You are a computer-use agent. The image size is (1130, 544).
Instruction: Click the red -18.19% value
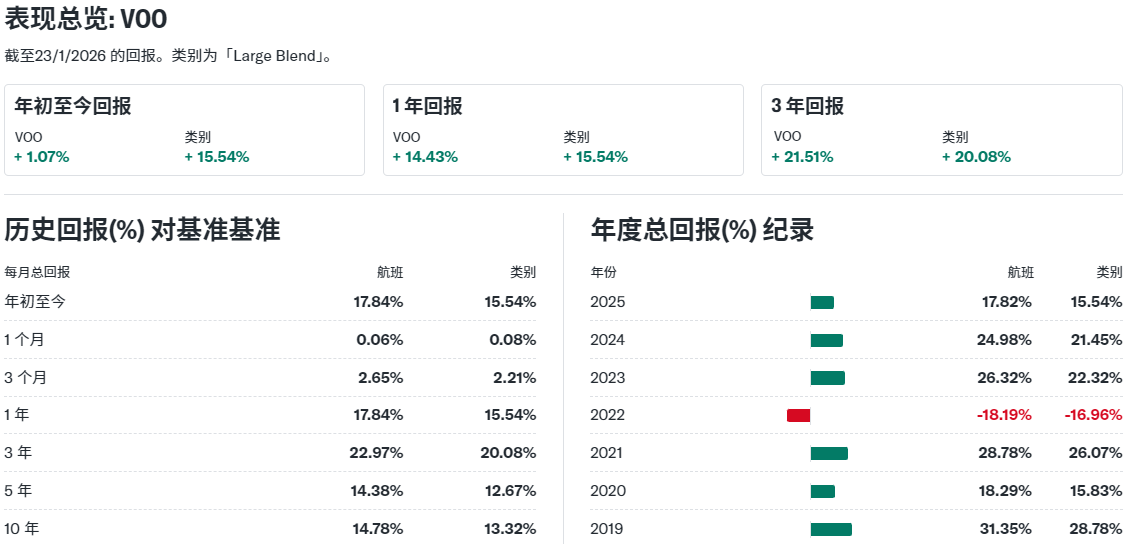(x=1004, y=415)
